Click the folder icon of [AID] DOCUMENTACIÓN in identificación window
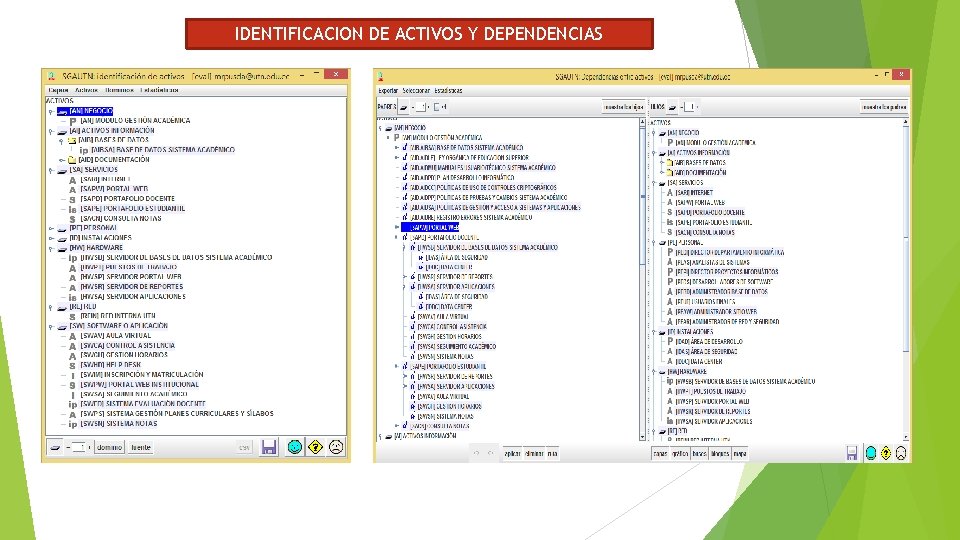The height and width of the screenshot is (540, 960). pyautogui.click(x=72, y=160)
